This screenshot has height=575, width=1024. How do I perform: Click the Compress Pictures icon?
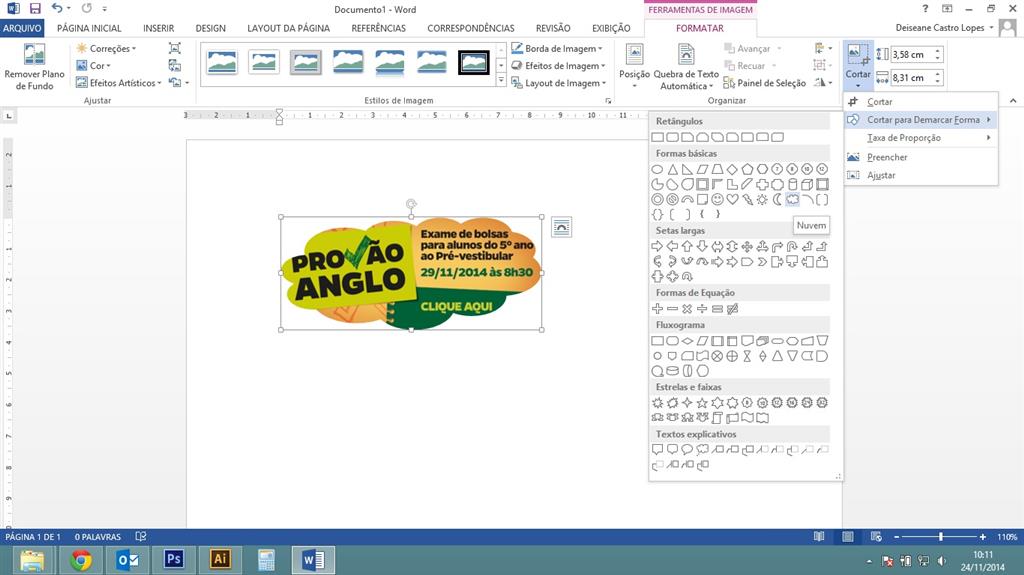click(x=174, y=48)
